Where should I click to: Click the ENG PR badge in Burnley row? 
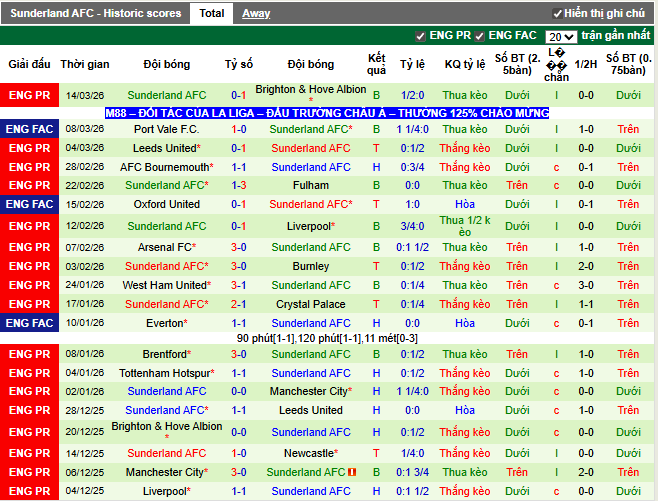click(28, 266)
